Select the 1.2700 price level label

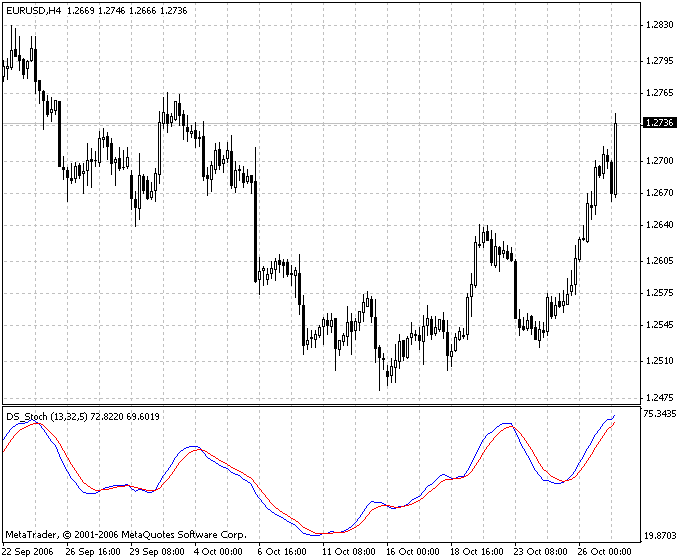click(659, 160)
